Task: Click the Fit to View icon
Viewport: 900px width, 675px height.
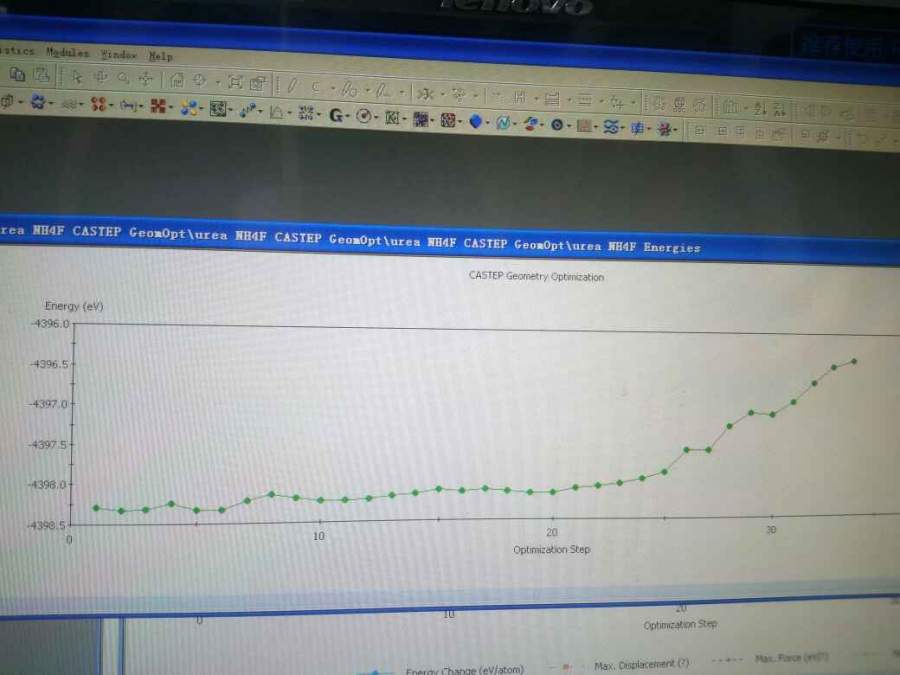Action: [x=234, y=82]
